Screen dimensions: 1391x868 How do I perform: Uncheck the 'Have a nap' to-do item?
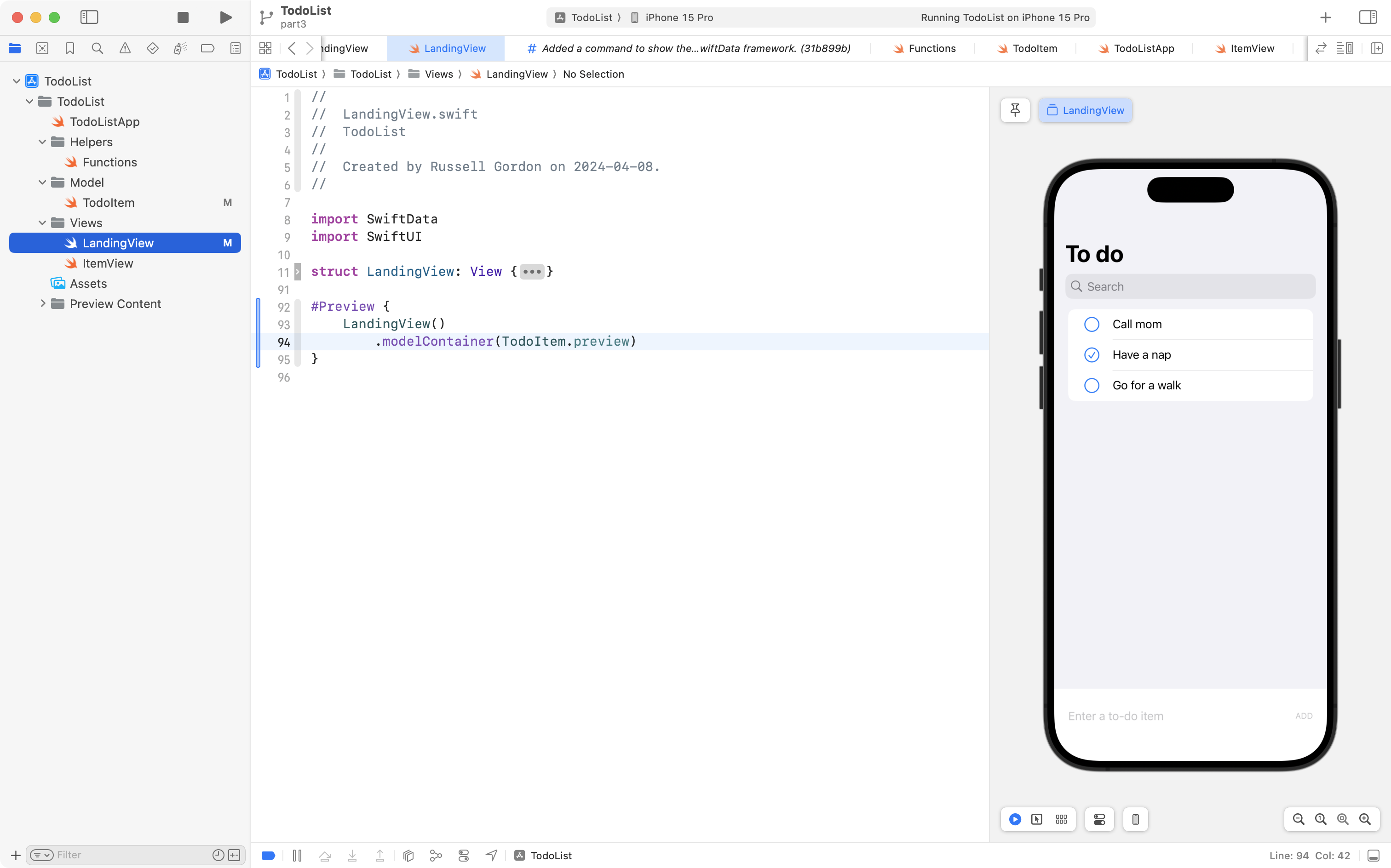[x=1092, y=355]
